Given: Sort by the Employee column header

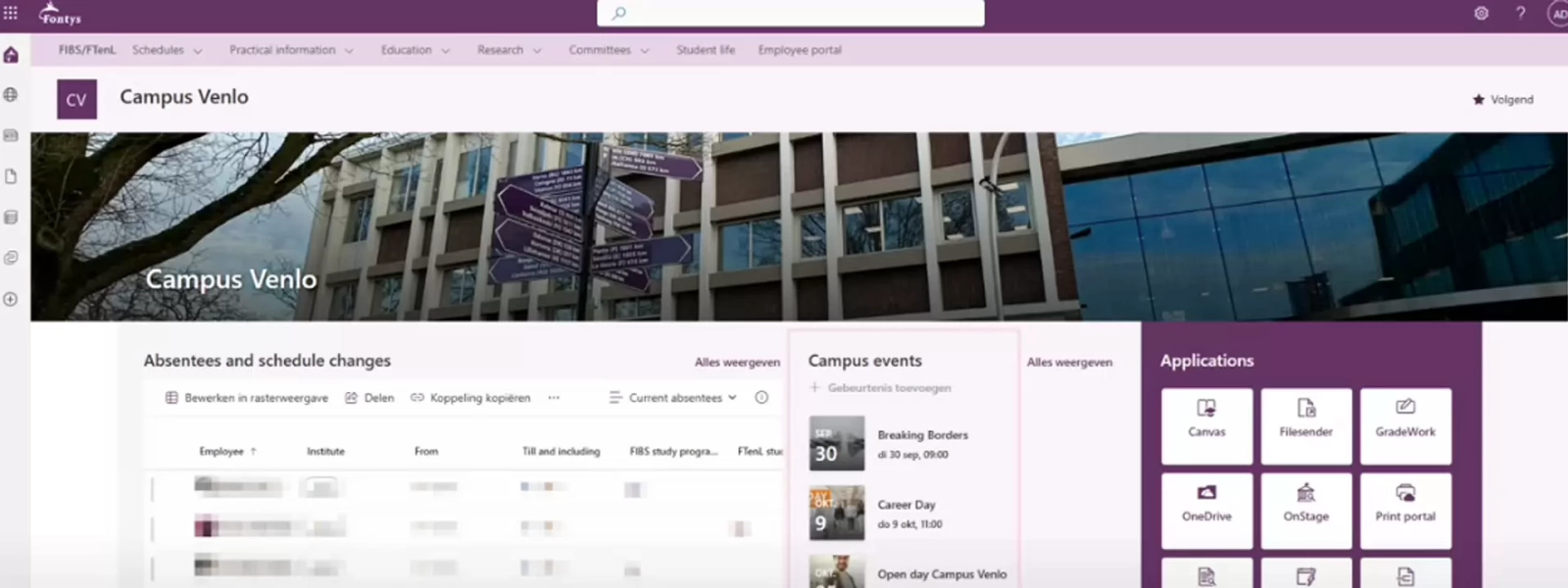Looking at the screenshot, I should coord(221,452).
